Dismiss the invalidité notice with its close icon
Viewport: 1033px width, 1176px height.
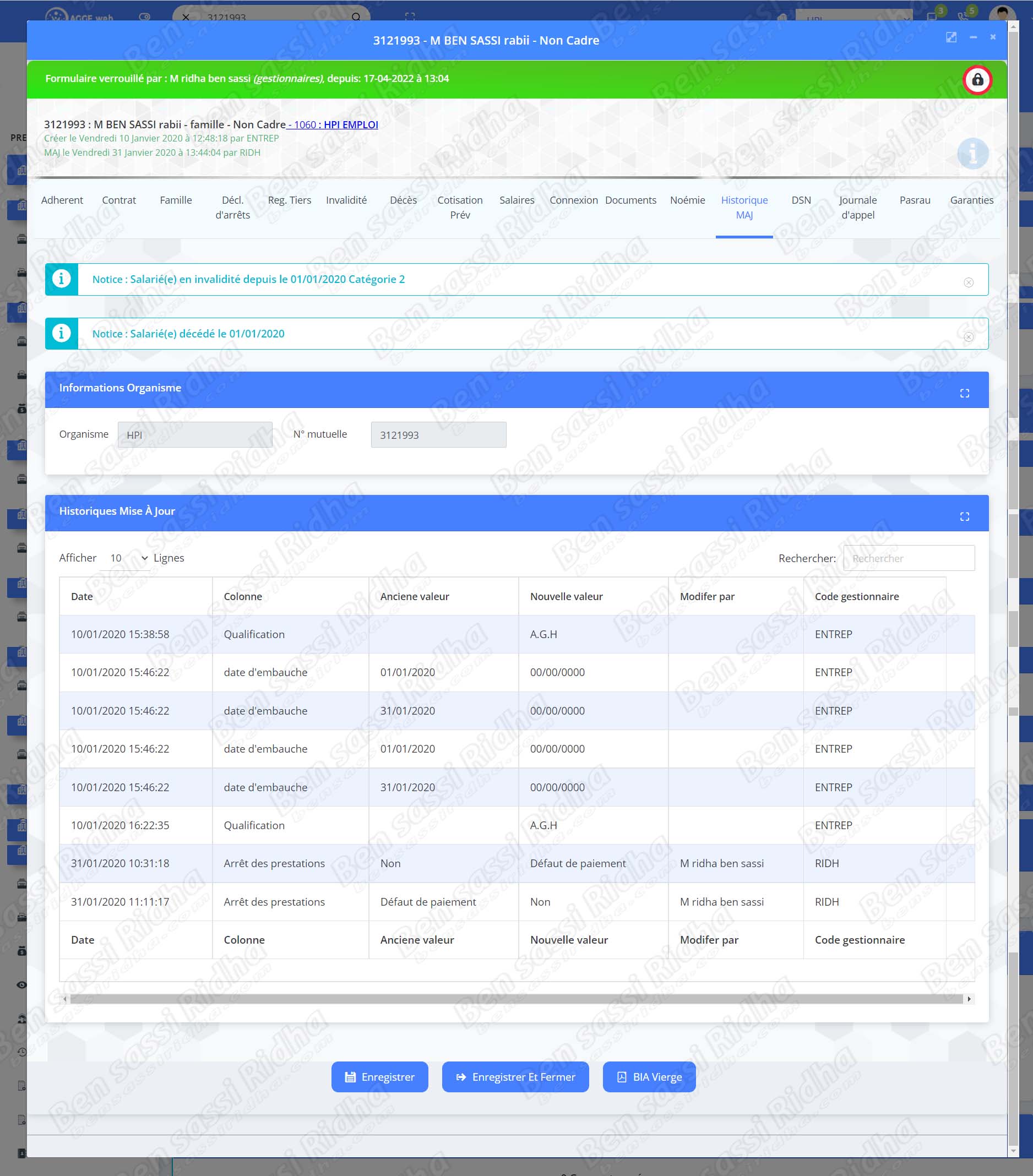tap(968, 282)
